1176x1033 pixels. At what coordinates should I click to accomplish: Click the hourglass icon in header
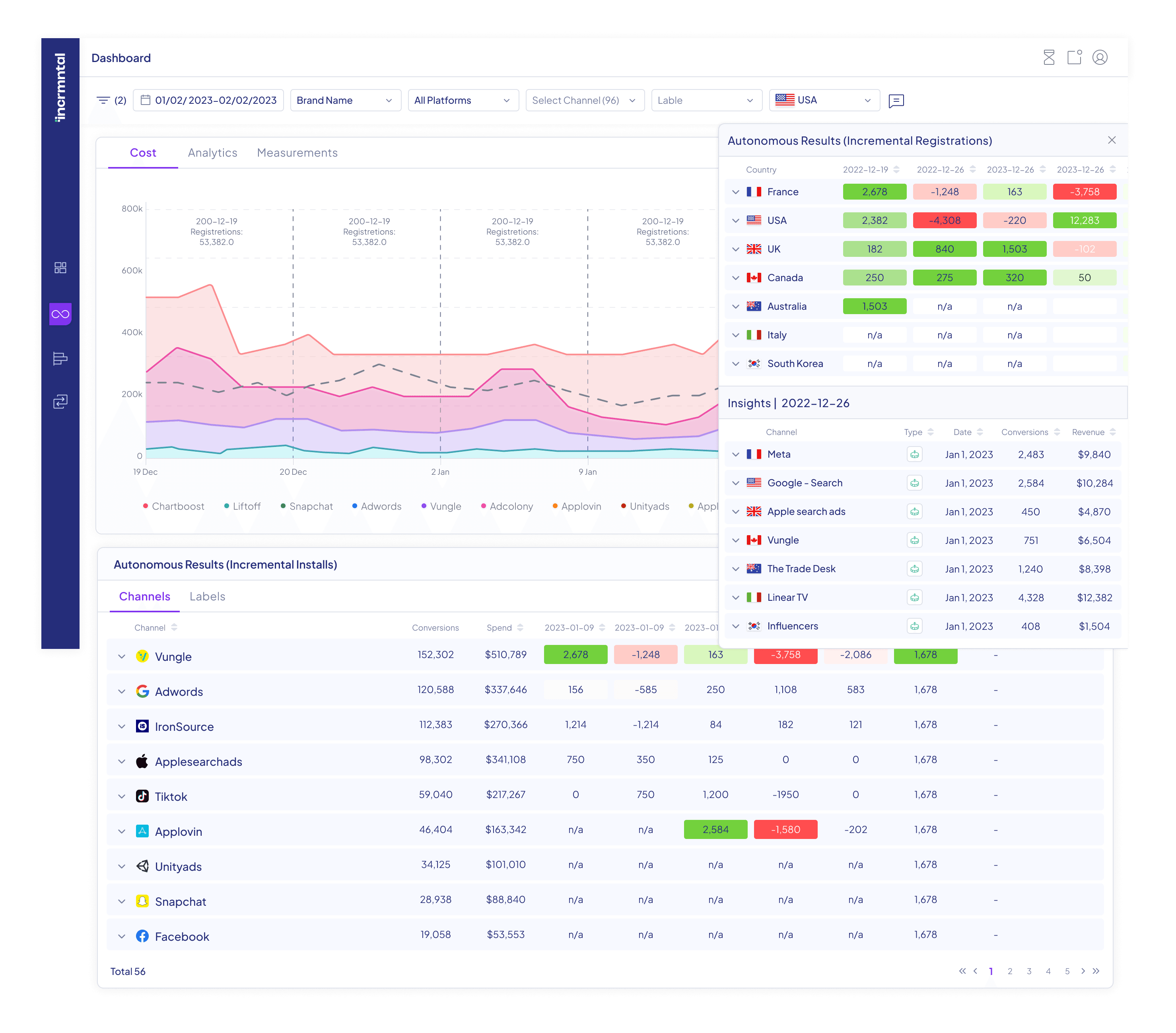pyautogui.click(x=1048, y=58)
